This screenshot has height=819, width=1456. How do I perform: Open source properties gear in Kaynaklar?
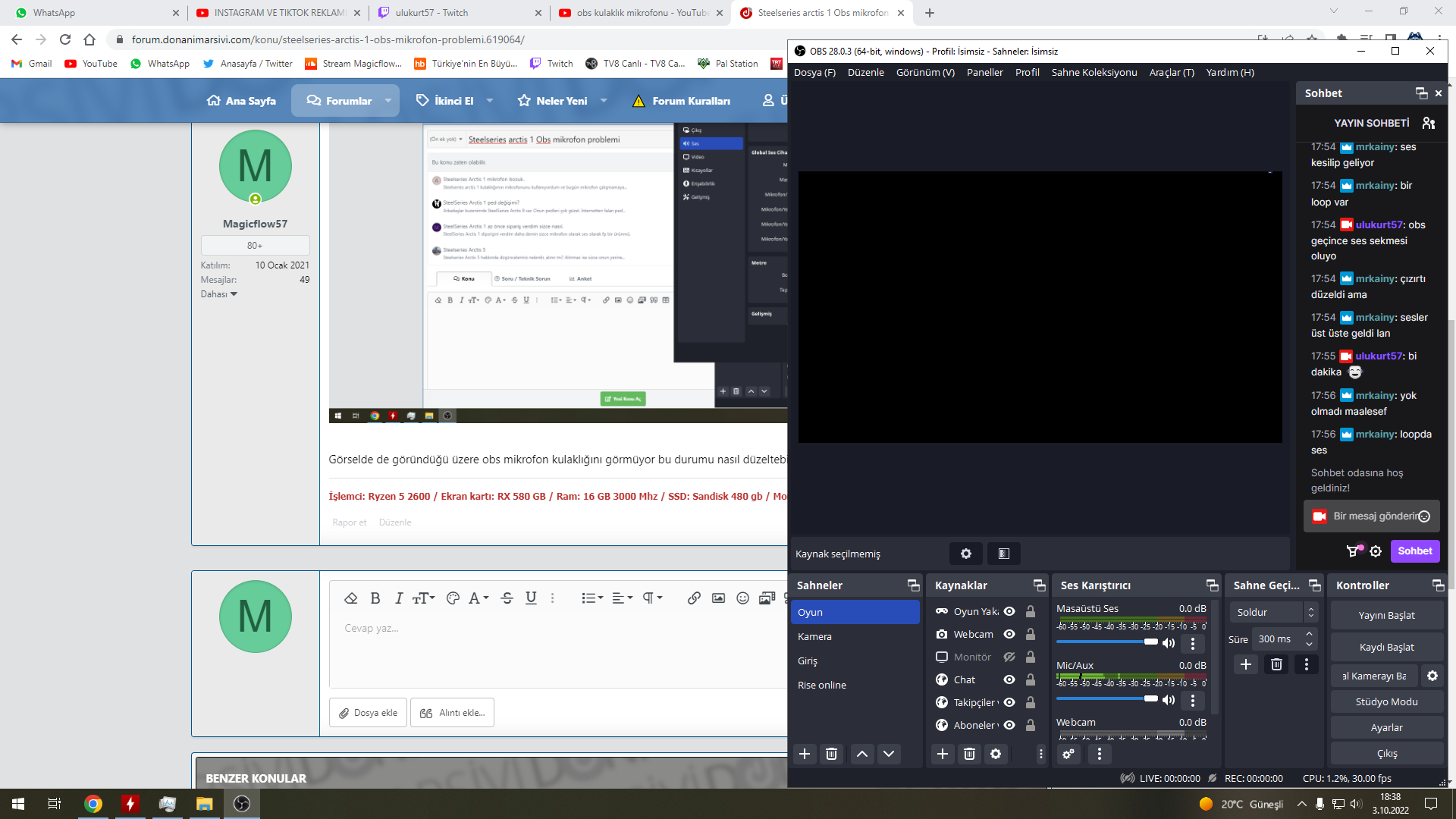click(996, 754)
